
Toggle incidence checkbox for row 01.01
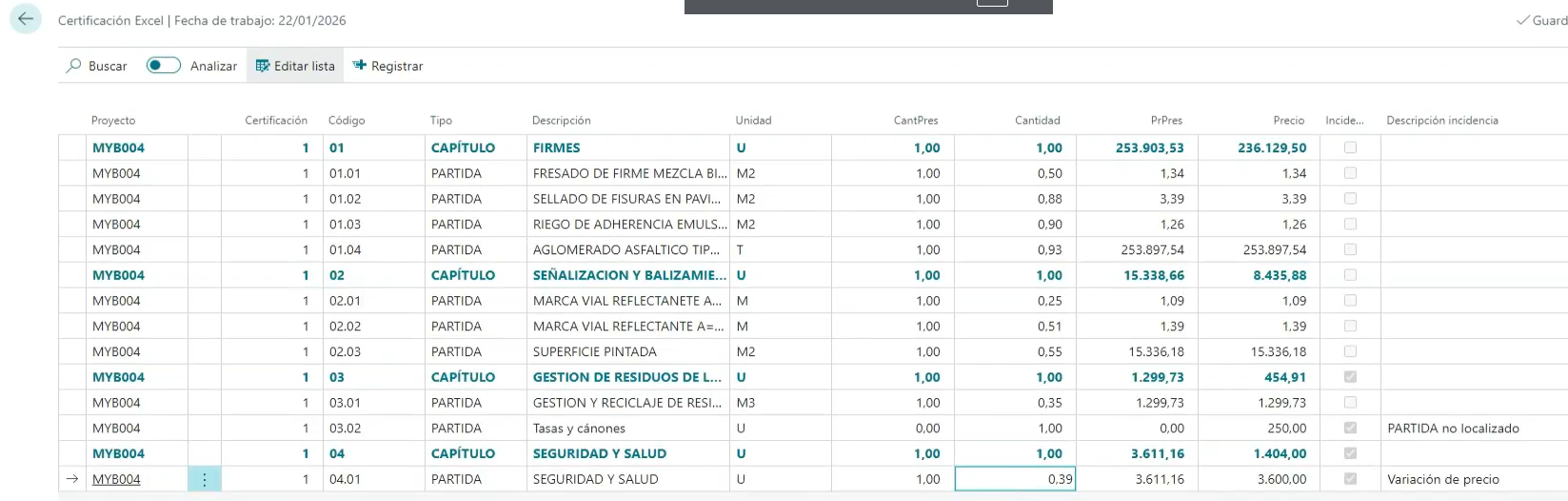pos(1350,173)
